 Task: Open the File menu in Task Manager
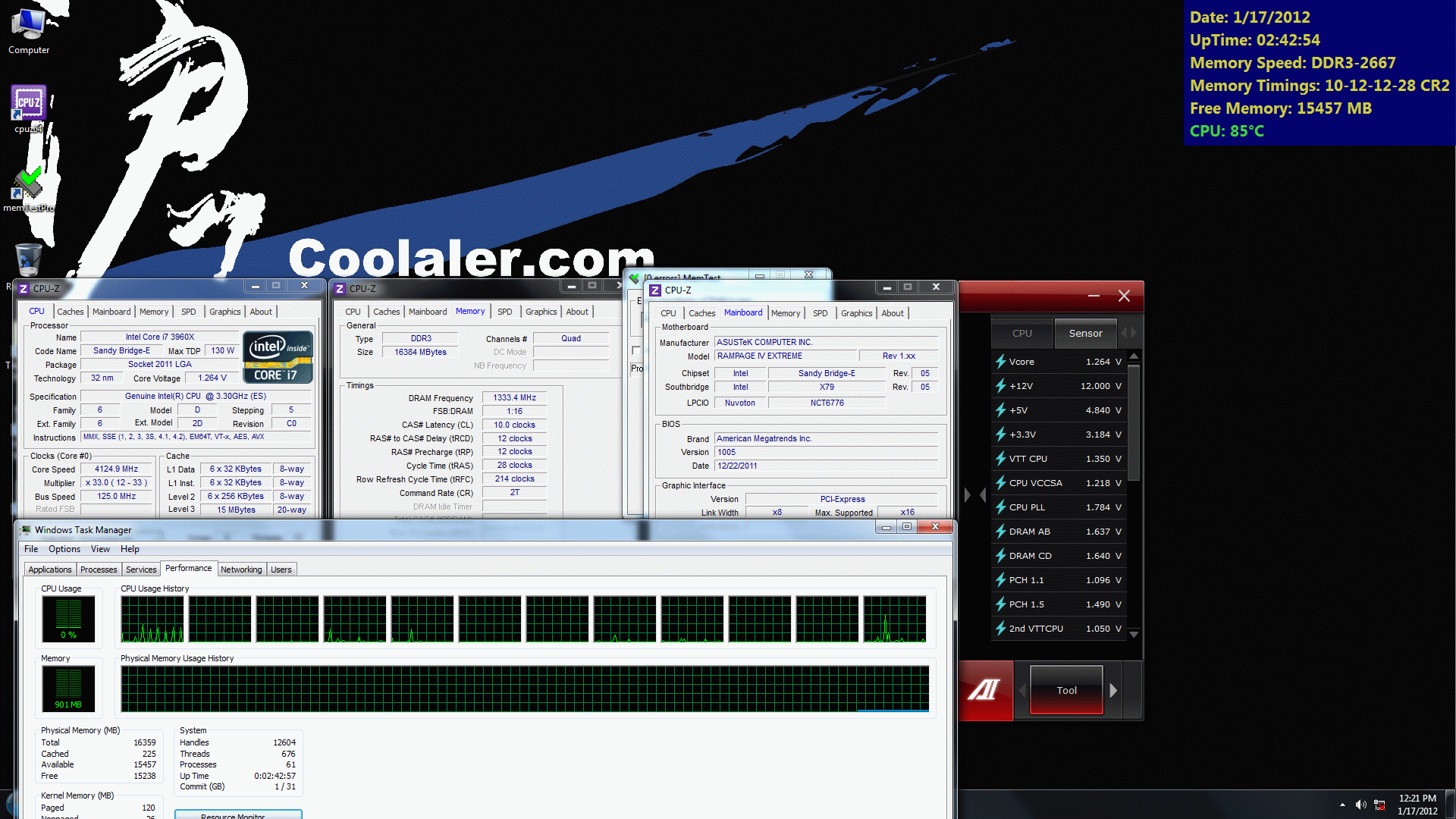(x=31, y=549)
